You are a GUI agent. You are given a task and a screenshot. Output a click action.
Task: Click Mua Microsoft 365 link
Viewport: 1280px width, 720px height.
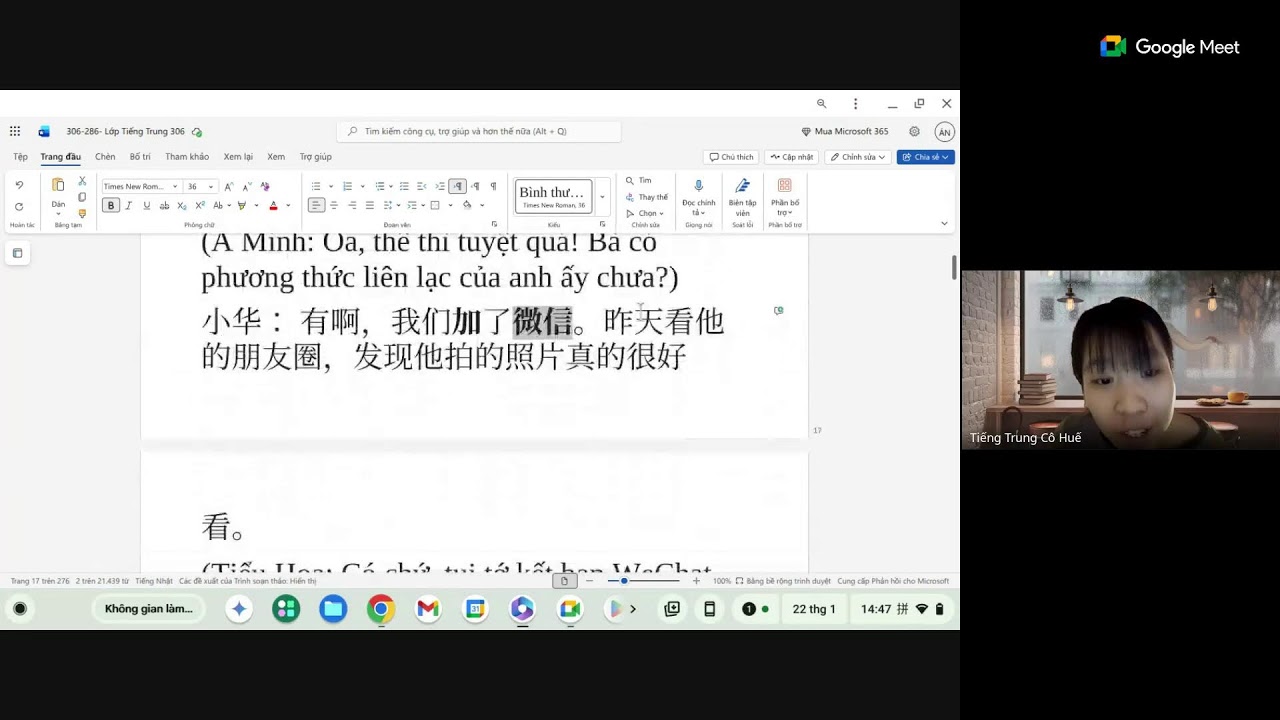tap(845, 131)
